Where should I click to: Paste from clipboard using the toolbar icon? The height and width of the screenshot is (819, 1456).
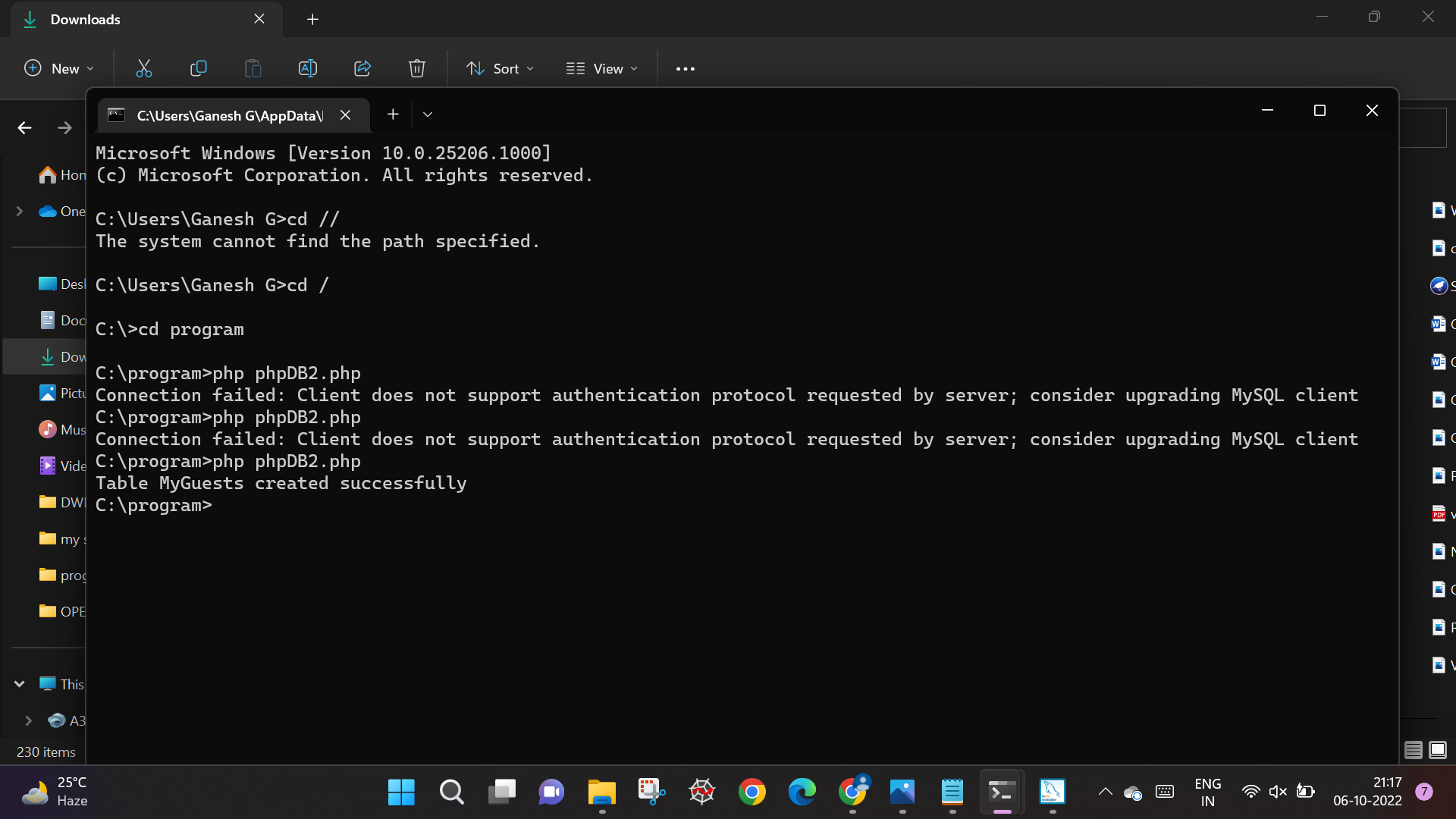(253, 68)
